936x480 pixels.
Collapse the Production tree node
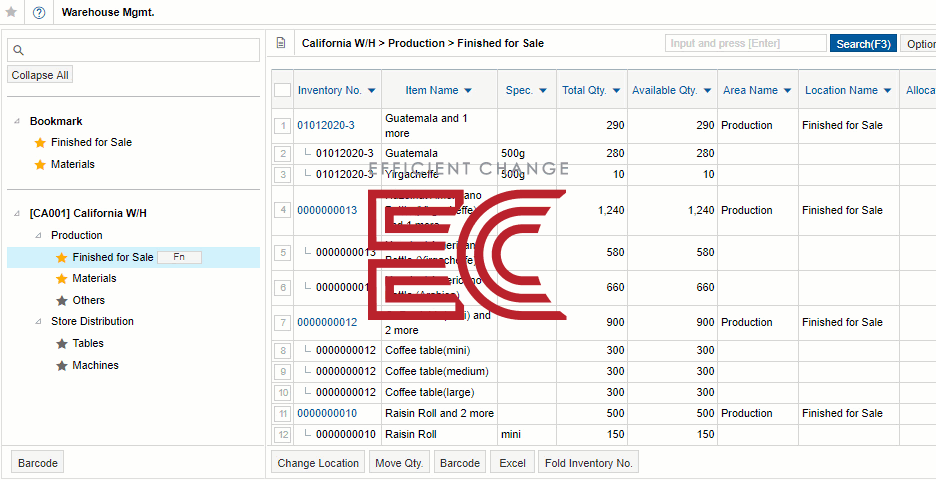tap(39, 235)
